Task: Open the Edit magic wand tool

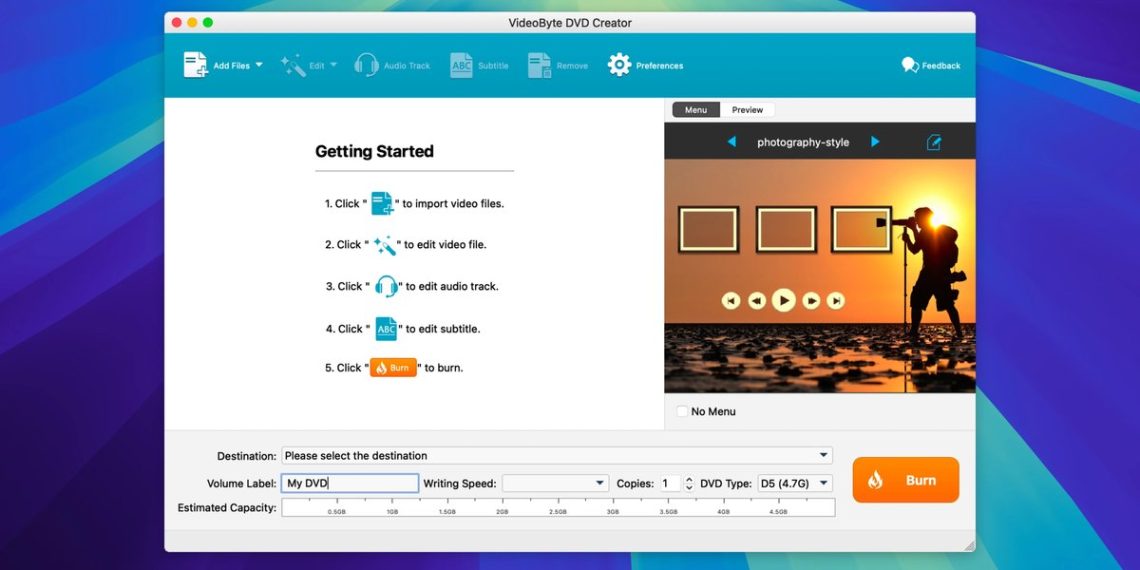Action: click(293, 65)
